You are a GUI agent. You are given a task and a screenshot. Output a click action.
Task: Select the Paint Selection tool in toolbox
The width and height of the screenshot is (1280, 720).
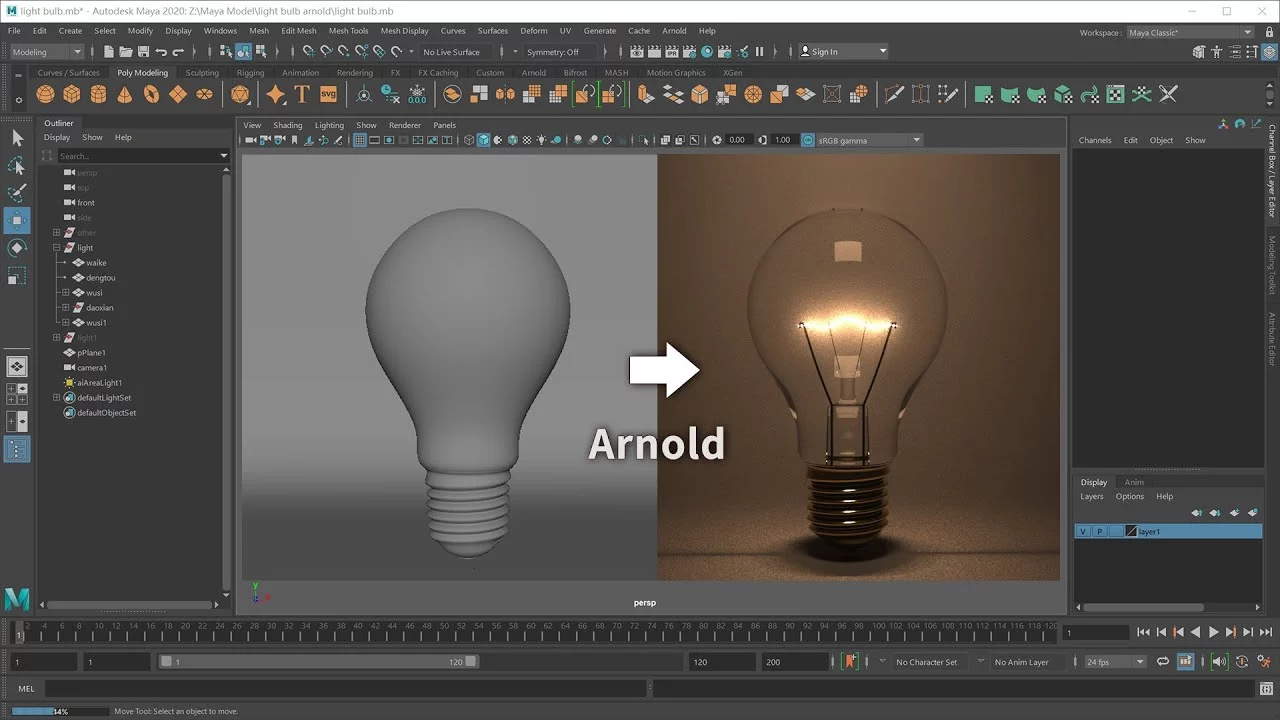17,192
